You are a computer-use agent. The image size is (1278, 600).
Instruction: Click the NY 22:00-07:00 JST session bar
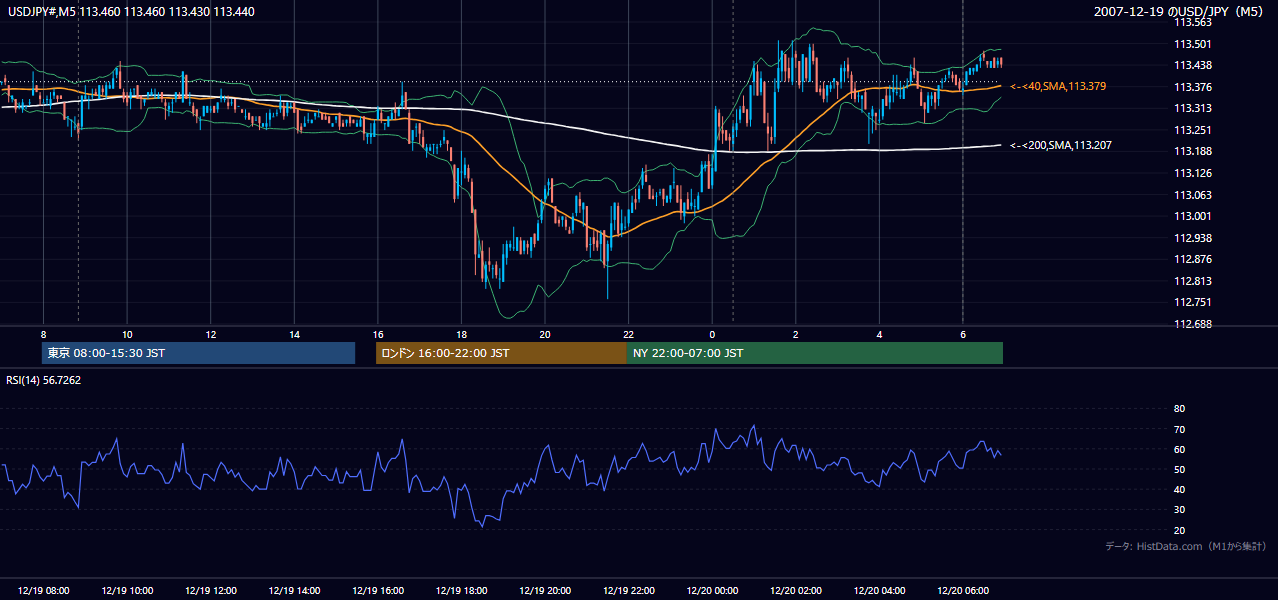pos(815,353)
